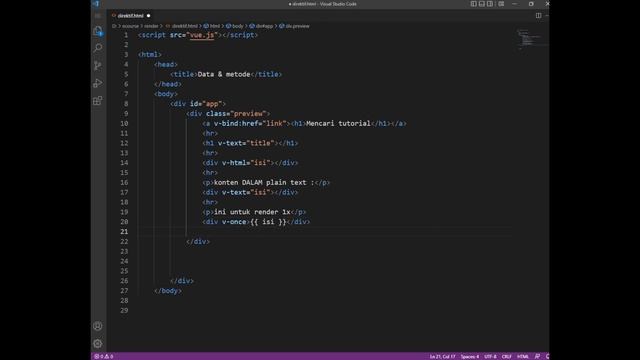Screen dimensions: 640x360
Task: Open the Accounts menu icon
Action: (98, 326)
